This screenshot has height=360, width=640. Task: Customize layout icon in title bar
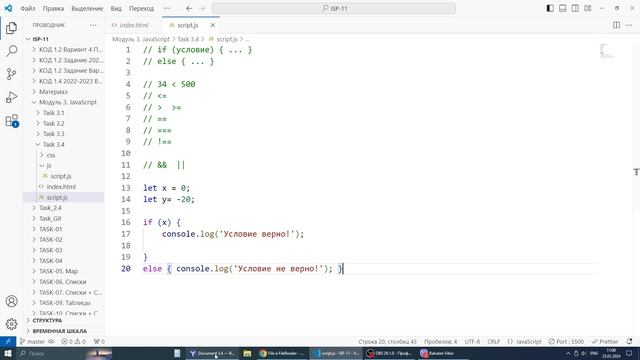tap(588, 8)
